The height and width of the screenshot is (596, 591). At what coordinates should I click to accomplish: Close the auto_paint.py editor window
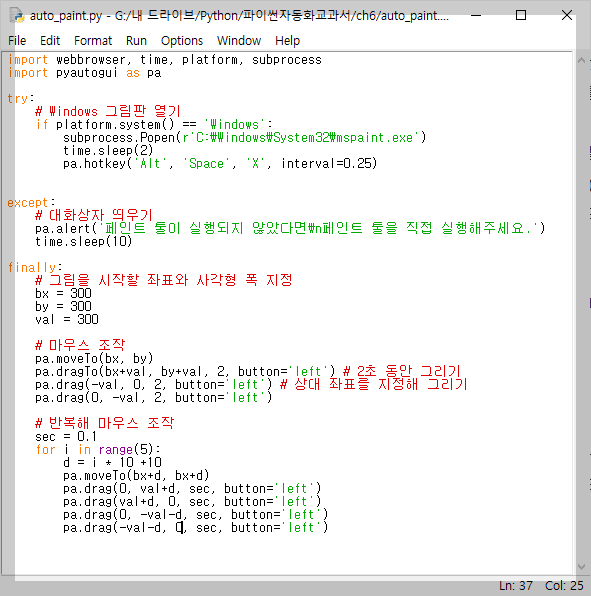click(567, 16)
